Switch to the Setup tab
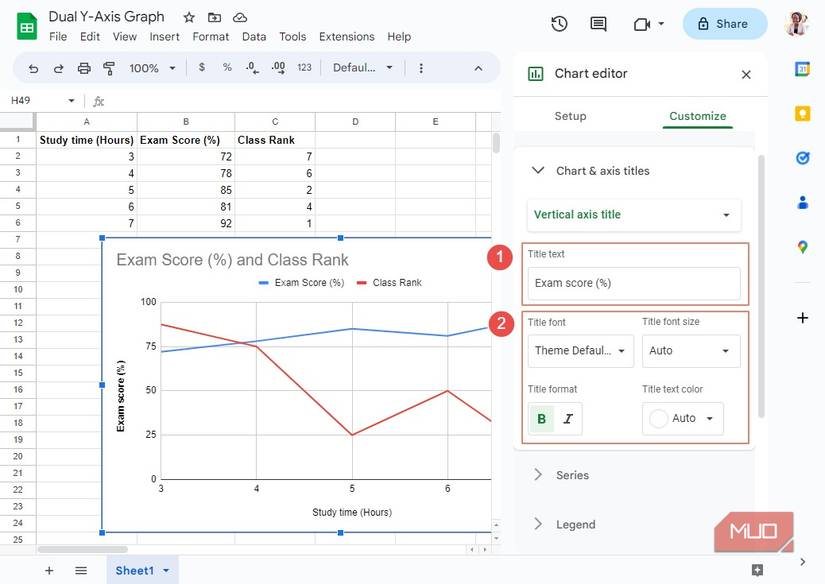The width and height of the screenshot is (825, 584). tap(570, 116)
